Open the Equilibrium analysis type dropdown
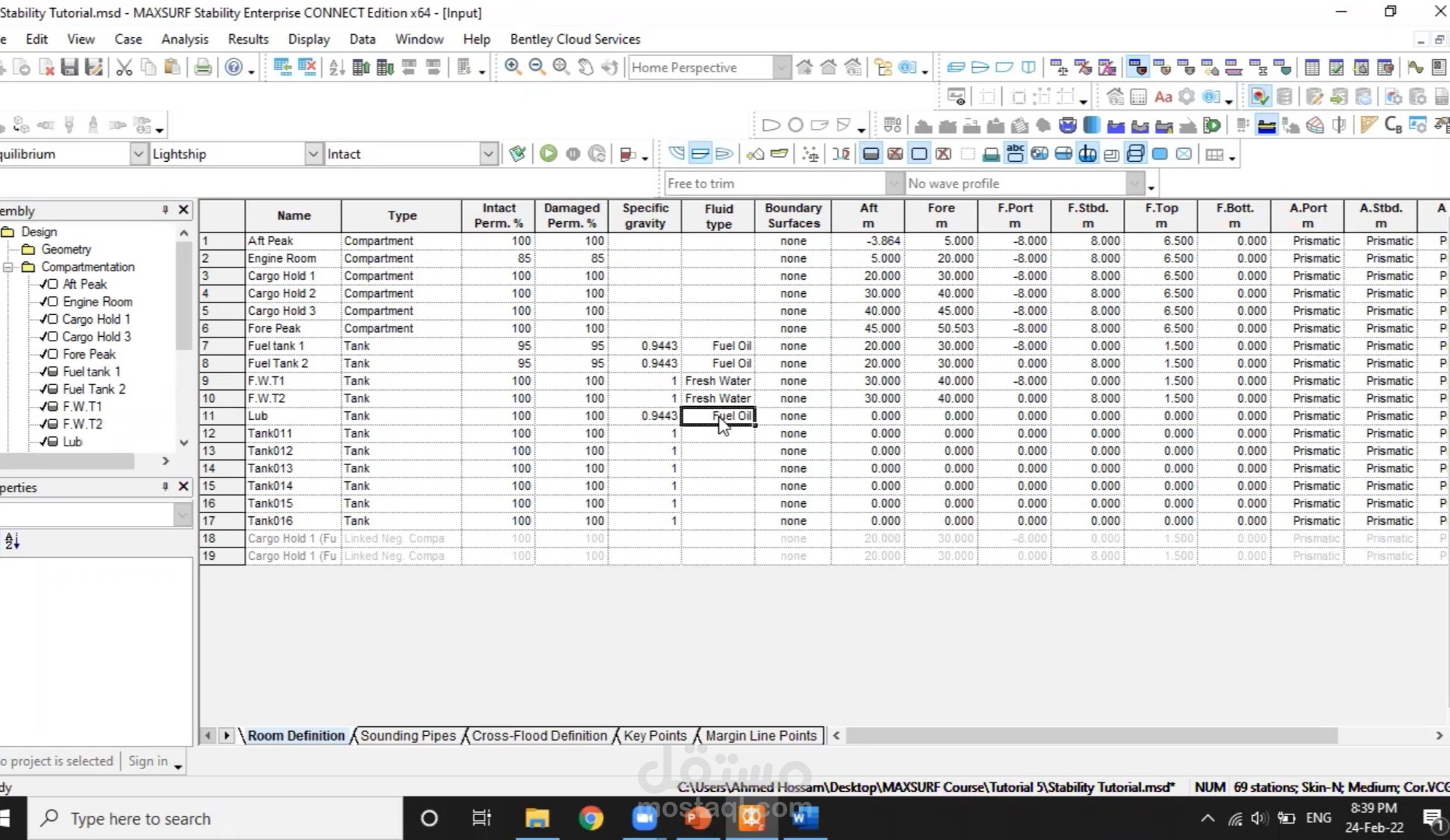The width and height of the screenshot is (1450, 840). [x=138, y=154]
